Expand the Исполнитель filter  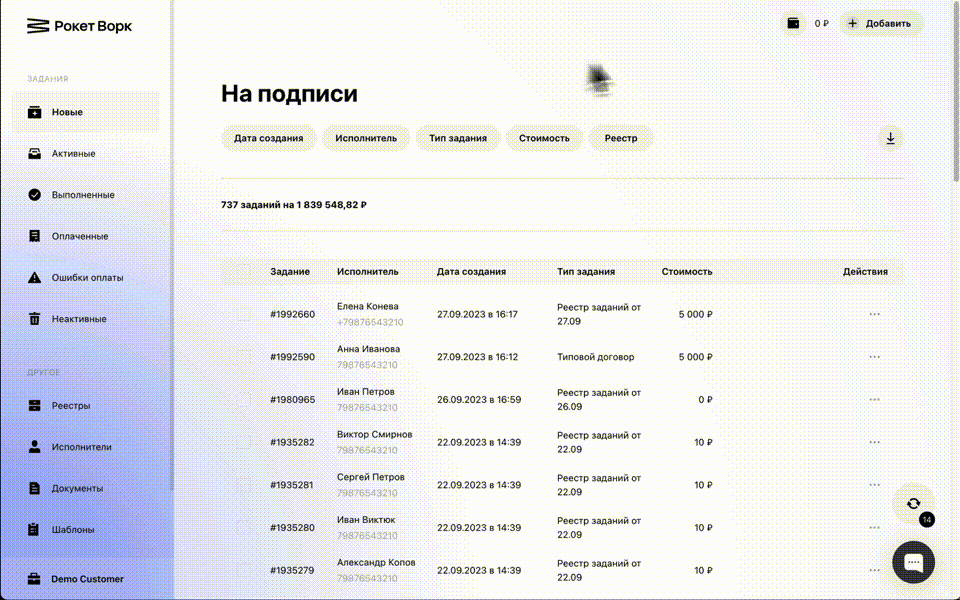pyautogui.click(x=366, y=138)
